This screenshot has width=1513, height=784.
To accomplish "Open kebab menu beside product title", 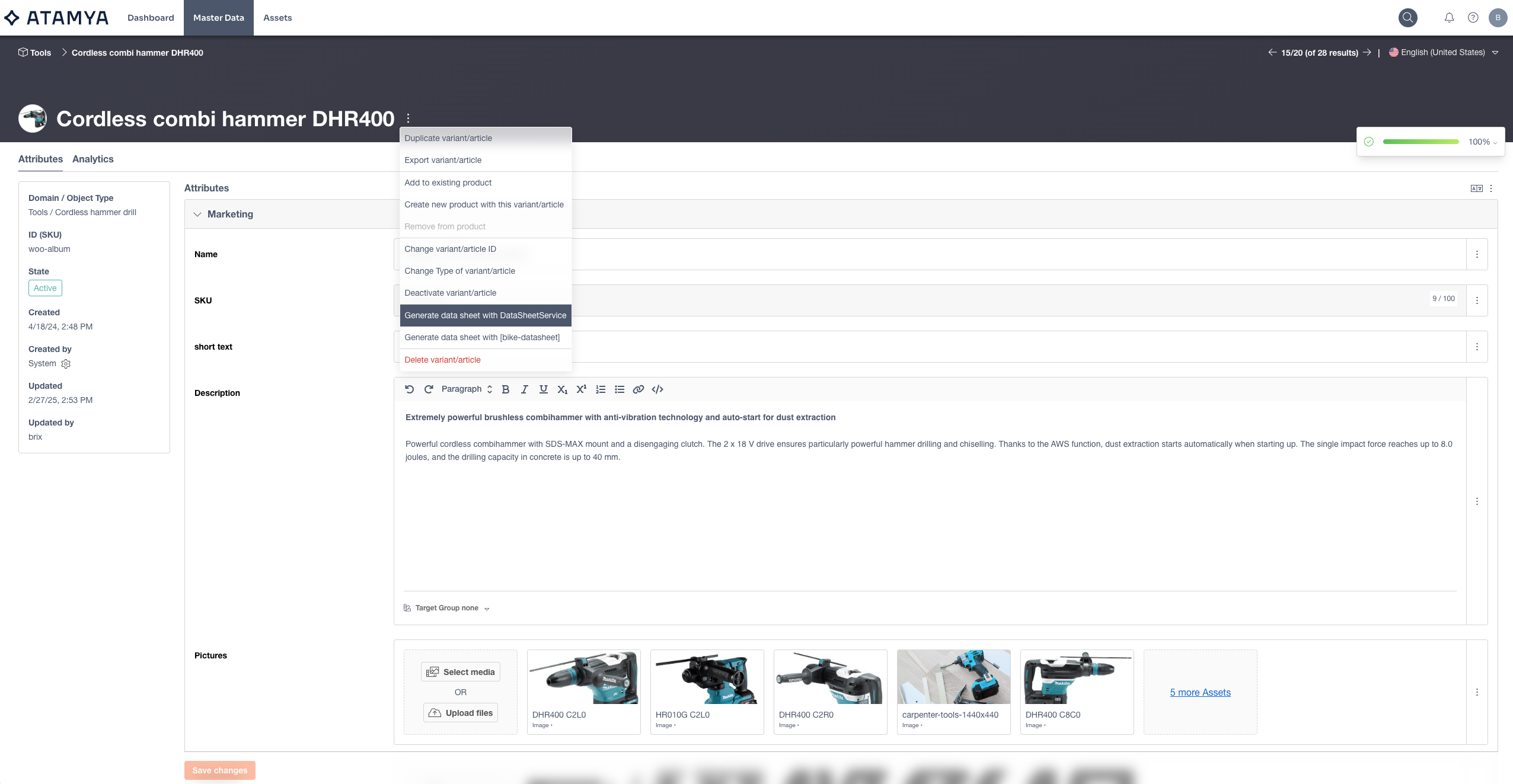I will (408, 118).
